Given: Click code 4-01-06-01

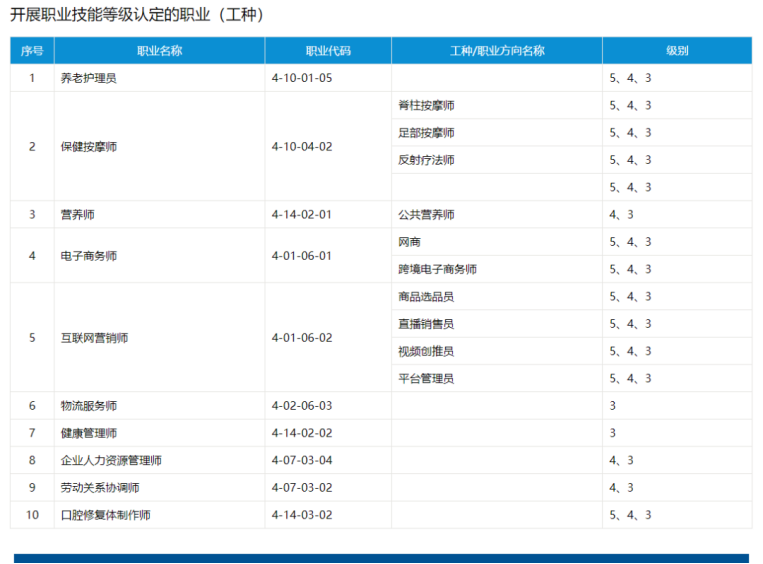Looking at the screenshot, I should (302, 256).
